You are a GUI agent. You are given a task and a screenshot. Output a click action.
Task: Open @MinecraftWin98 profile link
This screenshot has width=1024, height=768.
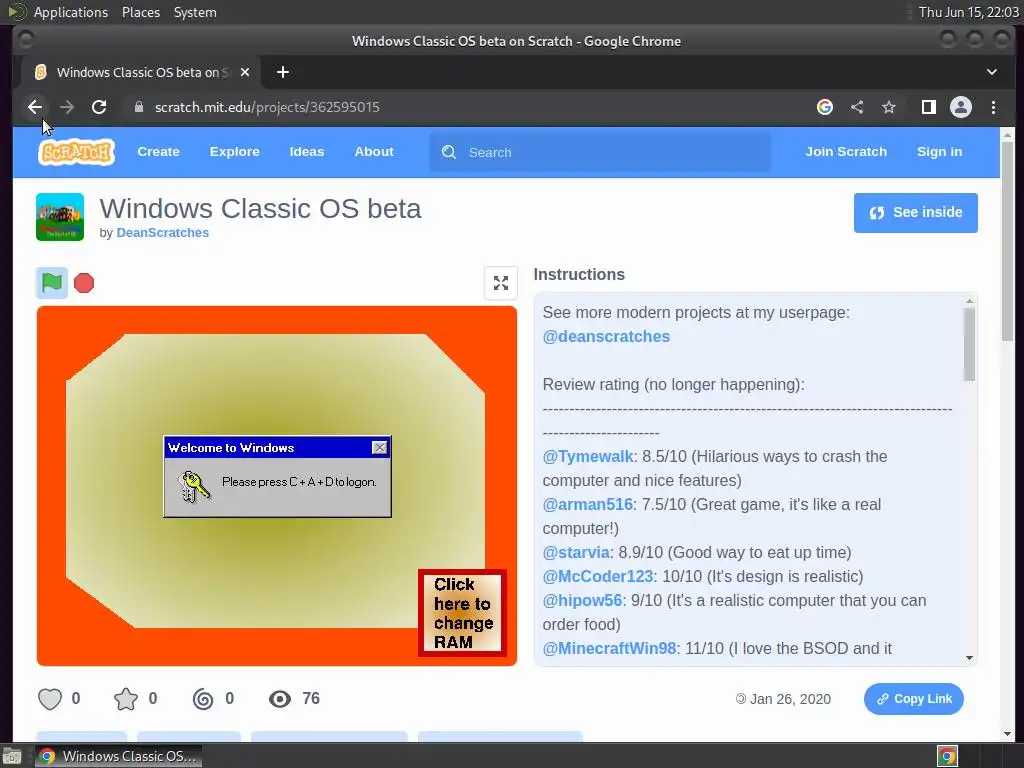[x=609, y=648]
